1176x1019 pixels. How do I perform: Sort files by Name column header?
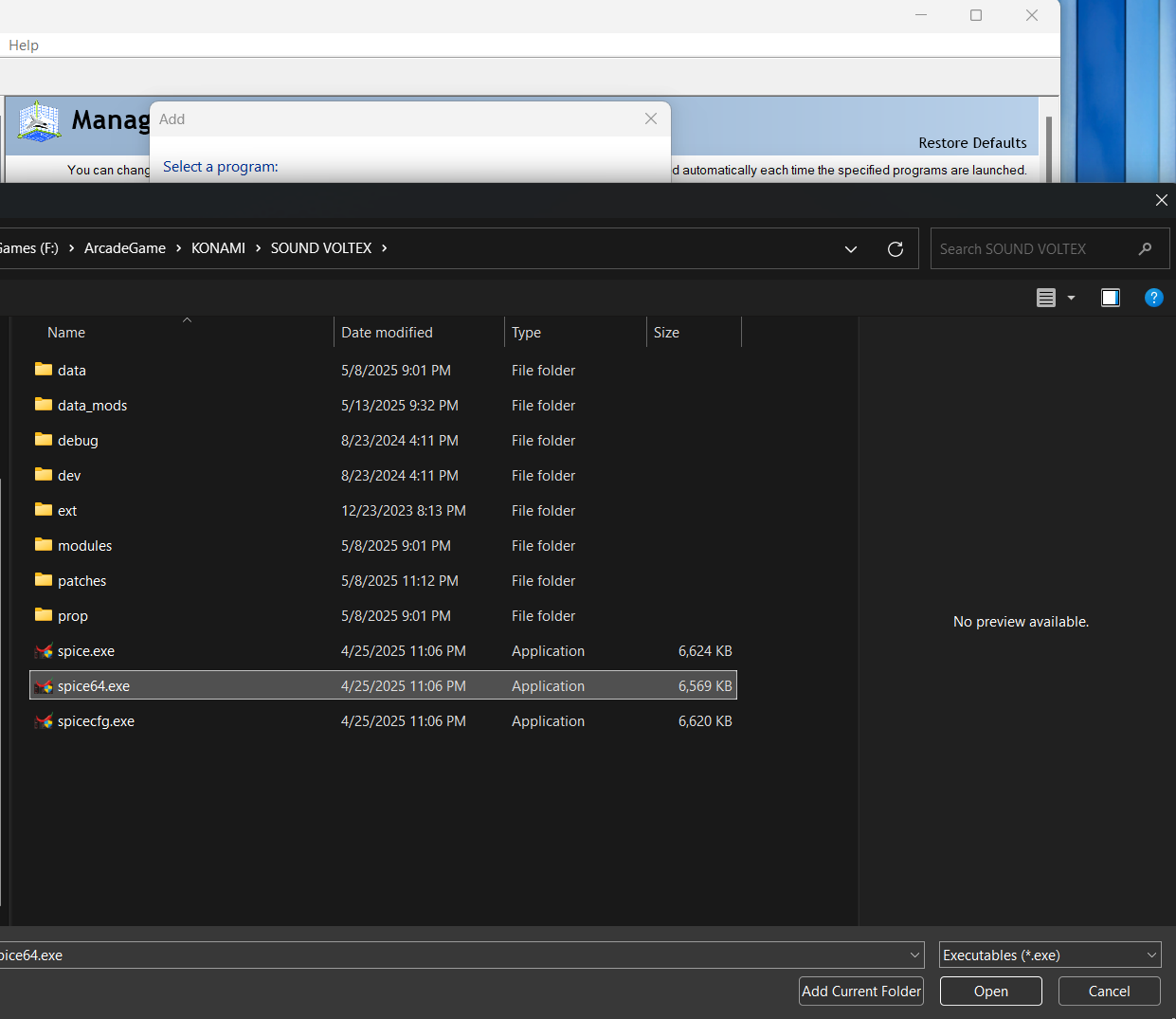click(x=66, y=333)
